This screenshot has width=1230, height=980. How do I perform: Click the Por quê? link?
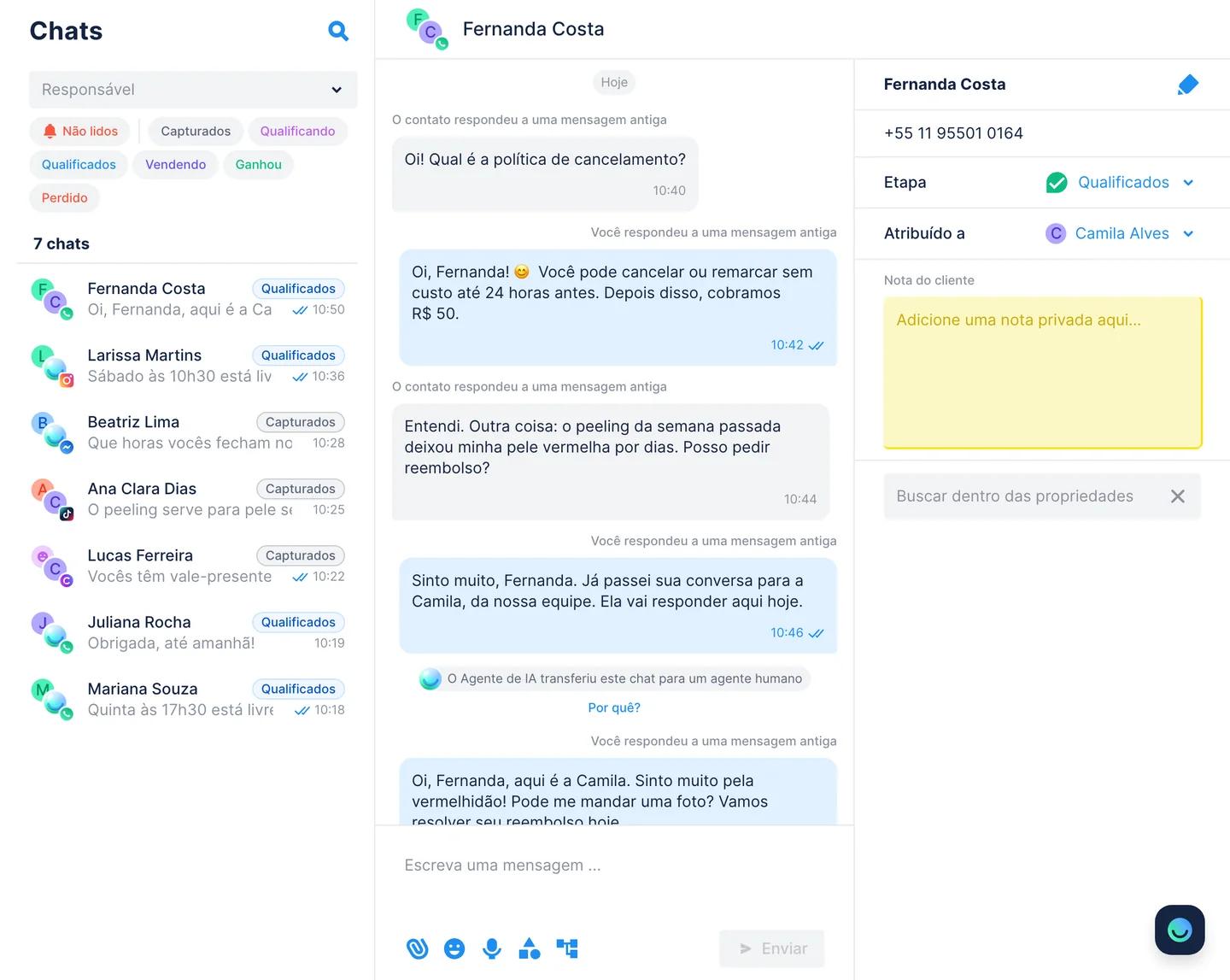[614, 707]
